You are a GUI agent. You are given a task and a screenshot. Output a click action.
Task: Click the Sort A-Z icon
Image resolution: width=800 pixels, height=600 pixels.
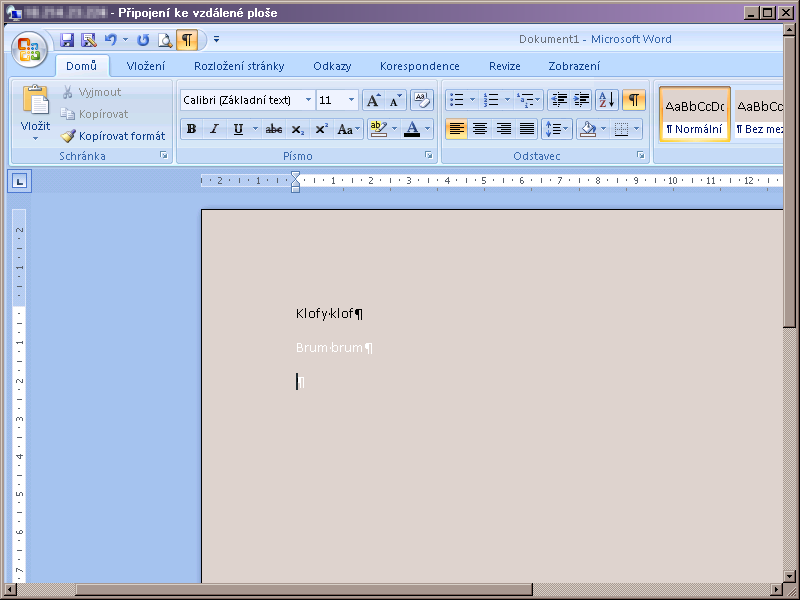[607, 100]
